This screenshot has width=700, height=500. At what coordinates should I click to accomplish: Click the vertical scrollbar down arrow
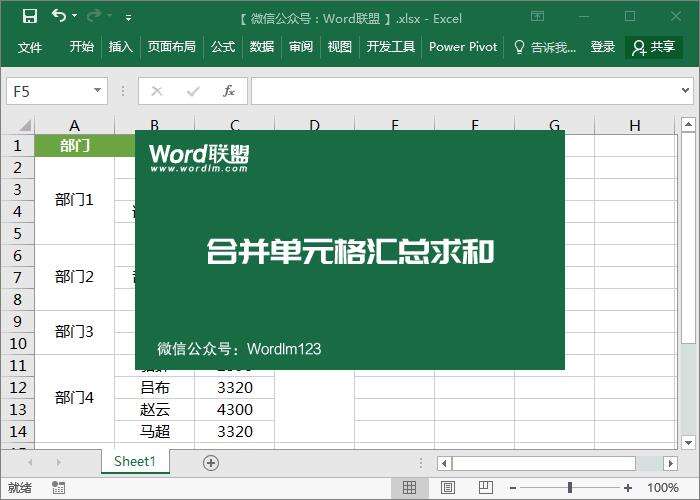(x=688, y=442)
